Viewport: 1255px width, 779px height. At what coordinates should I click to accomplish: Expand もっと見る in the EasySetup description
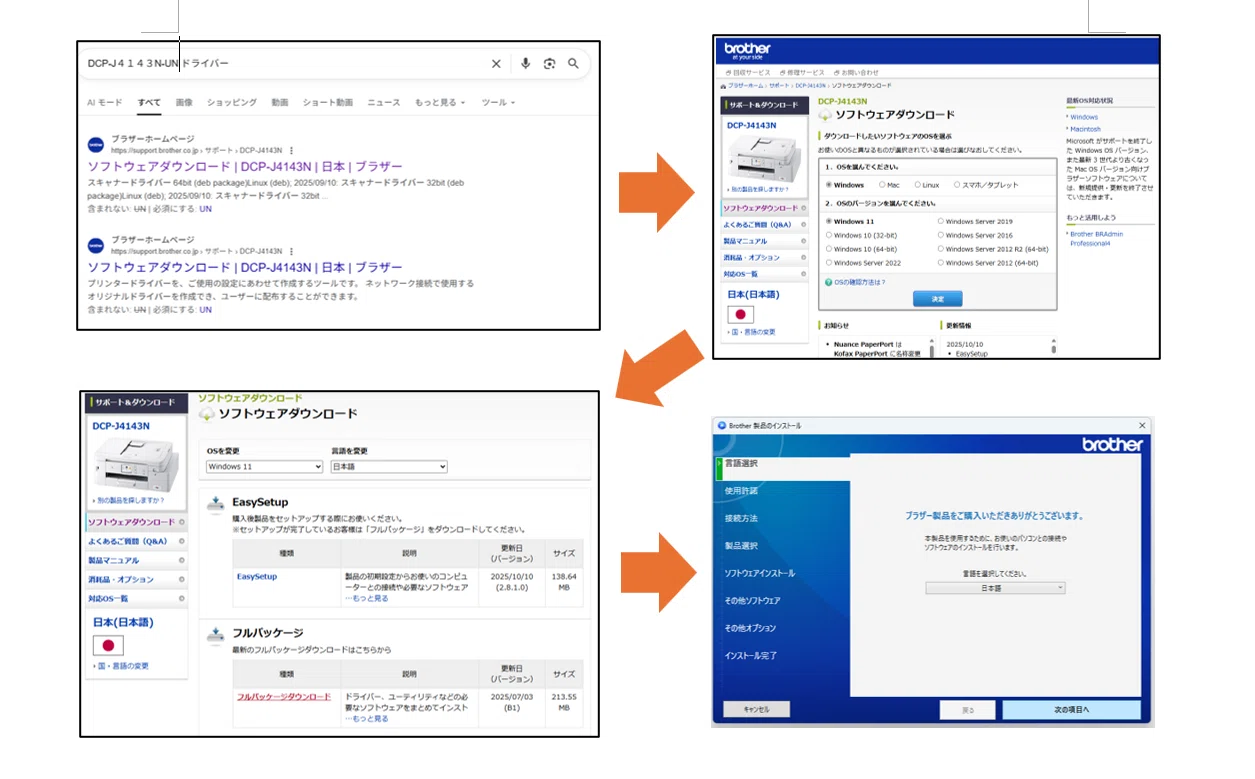pos(367,598)
